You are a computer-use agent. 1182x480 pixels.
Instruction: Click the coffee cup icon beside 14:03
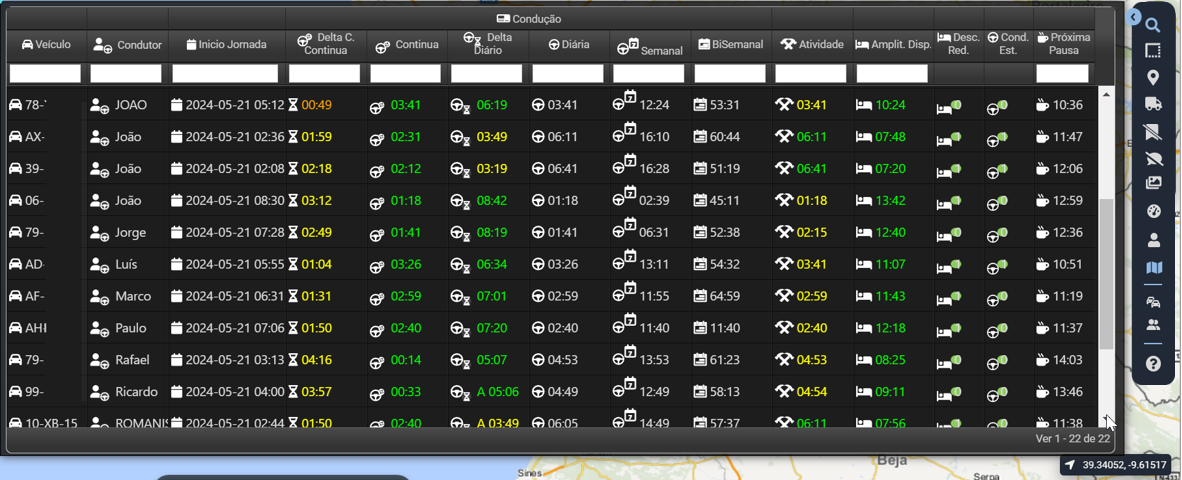(x=1044, y=360)
